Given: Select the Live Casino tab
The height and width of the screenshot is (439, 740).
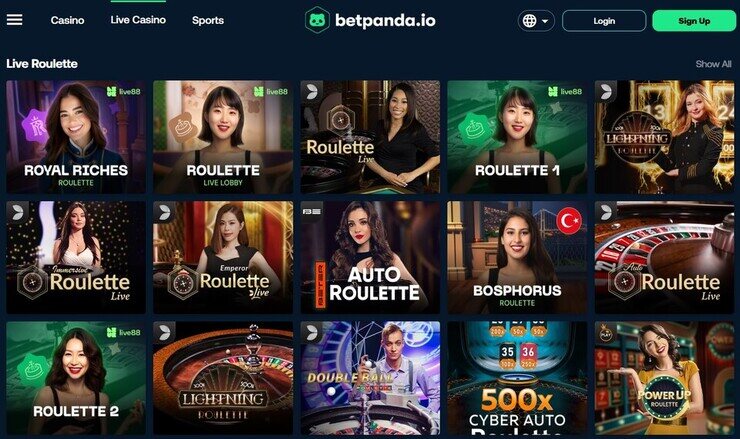Looking at the screenshot, I should coord(138,20).
